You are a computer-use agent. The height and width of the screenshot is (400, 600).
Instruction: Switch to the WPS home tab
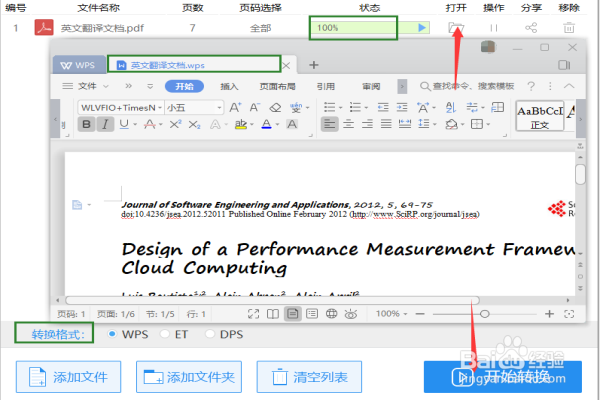(78, 65)
